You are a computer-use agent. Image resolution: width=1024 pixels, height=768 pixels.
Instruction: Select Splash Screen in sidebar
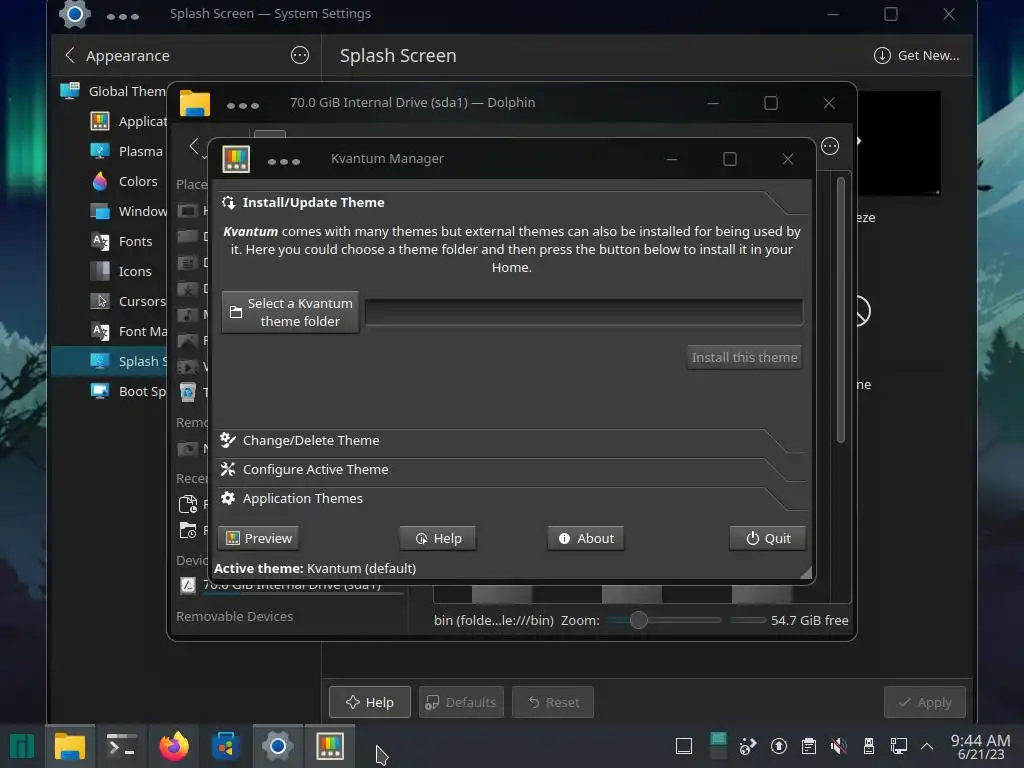pyautogui.click(x=109, y=361)
